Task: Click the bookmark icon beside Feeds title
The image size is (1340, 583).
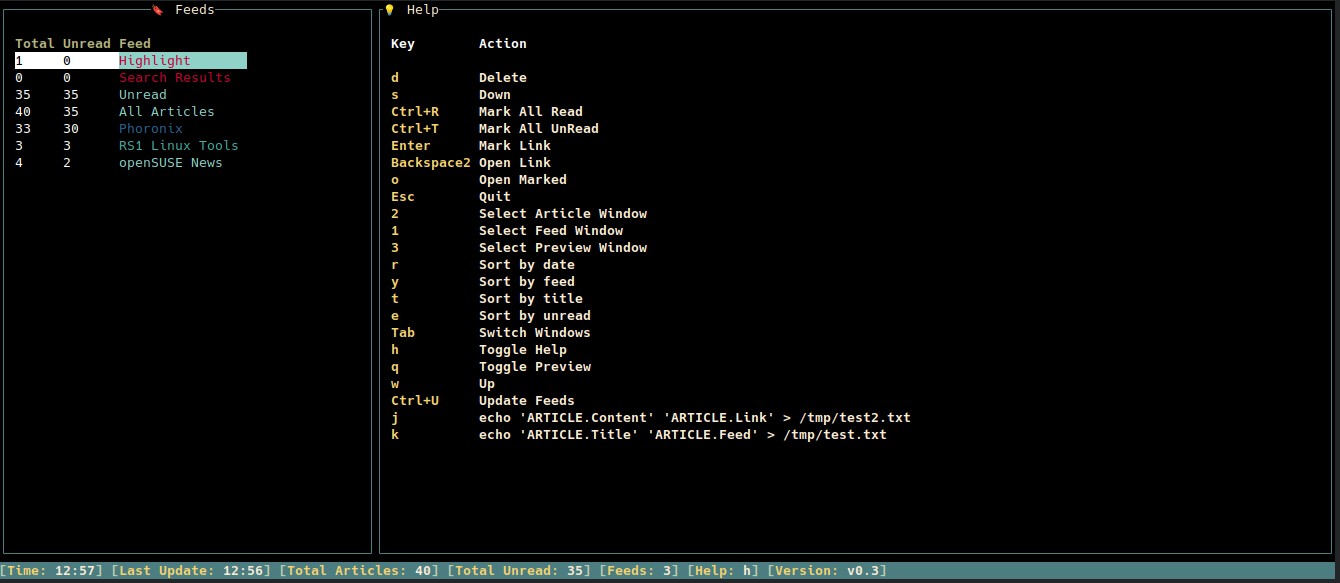Action: coord(157,10)
